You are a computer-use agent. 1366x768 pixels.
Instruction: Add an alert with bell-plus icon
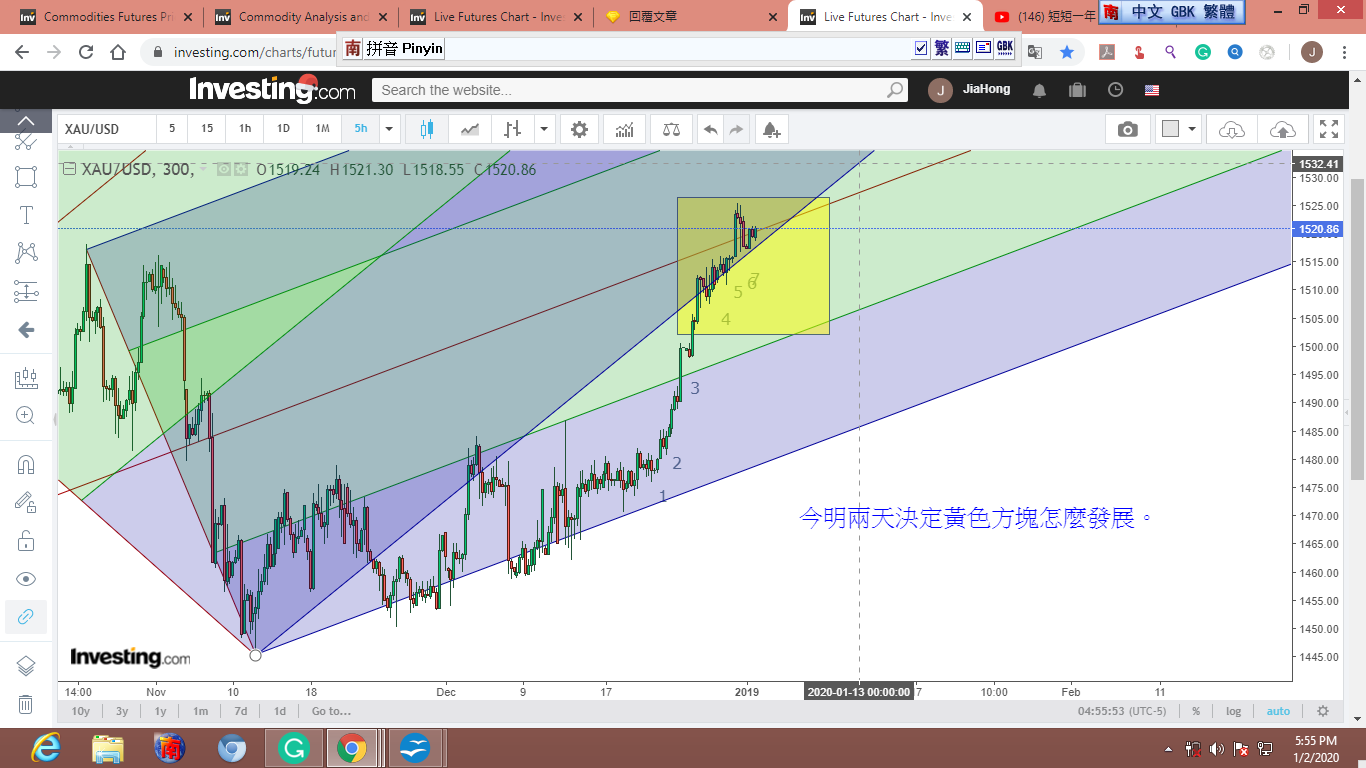tap(770, 129)
